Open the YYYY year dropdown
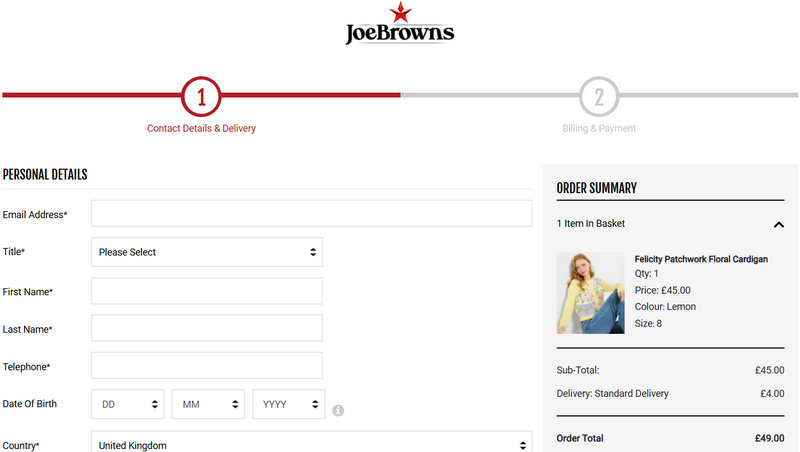The width and height of the screenshot is (800, 452). (x=289, y=404)
